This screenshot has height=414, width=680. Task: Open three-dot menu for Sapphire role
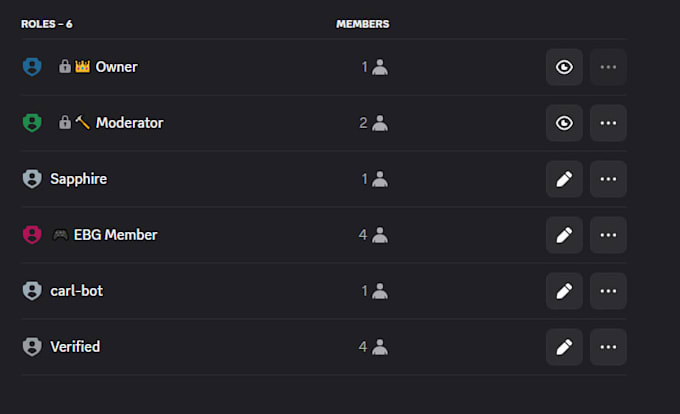608,179
